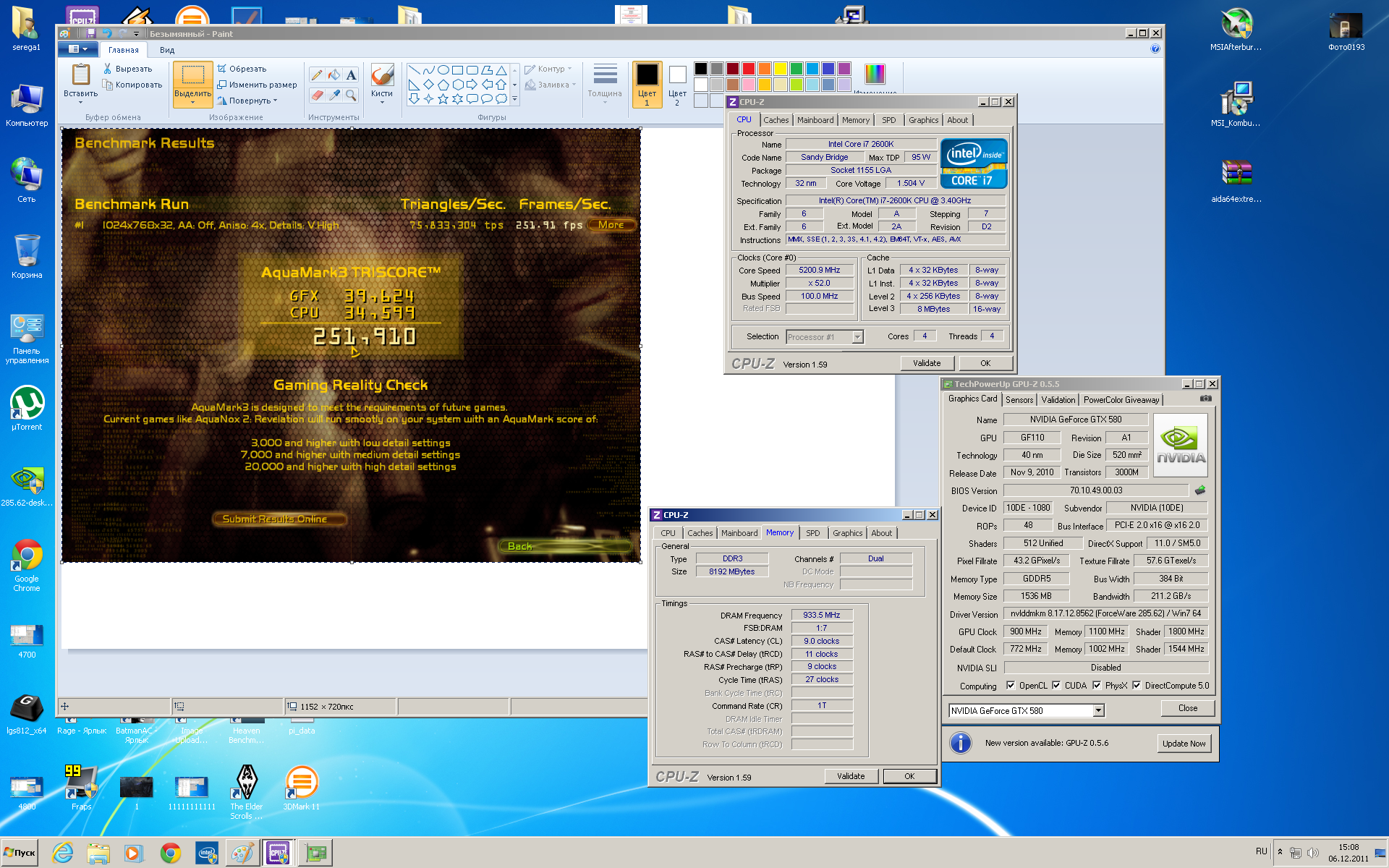Open the Outline (Контур) dropdown

tap(569, 69)
